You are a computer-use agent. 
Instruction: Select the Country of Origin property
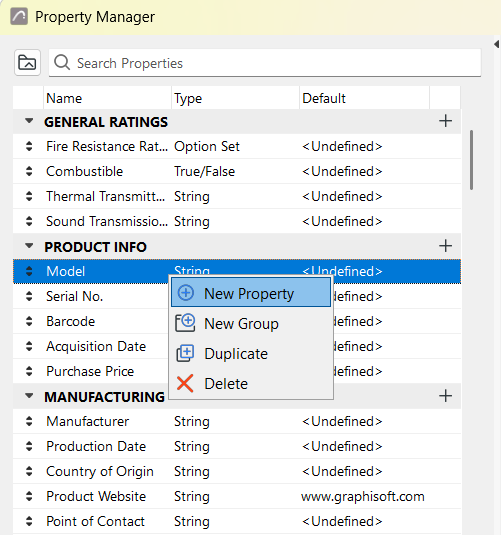(x=100, y=471)
